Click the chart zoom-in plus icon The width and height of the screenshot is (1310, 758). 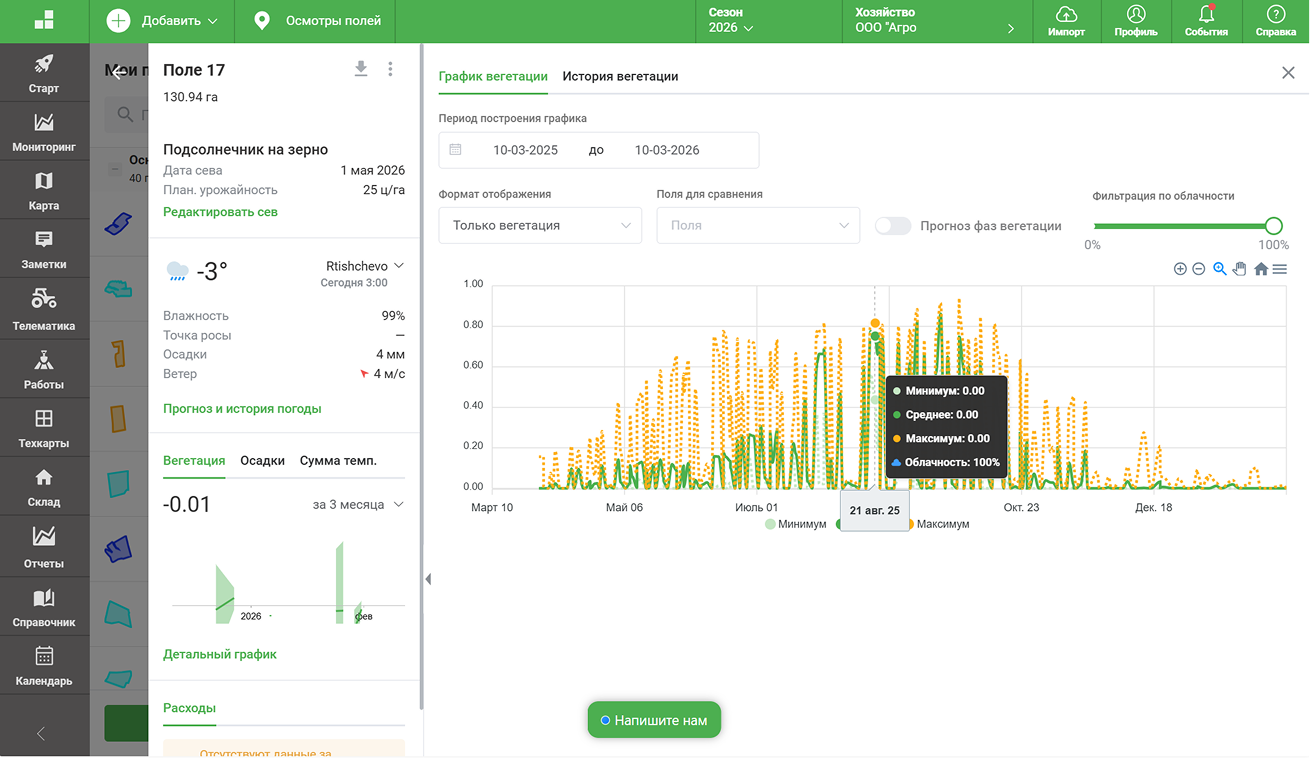[1180, 269]
